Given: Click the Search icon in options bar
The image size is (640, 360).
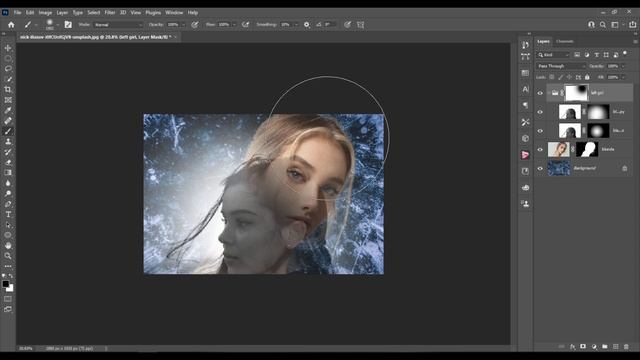Looking at the screenshot, I should pos(603,24).
